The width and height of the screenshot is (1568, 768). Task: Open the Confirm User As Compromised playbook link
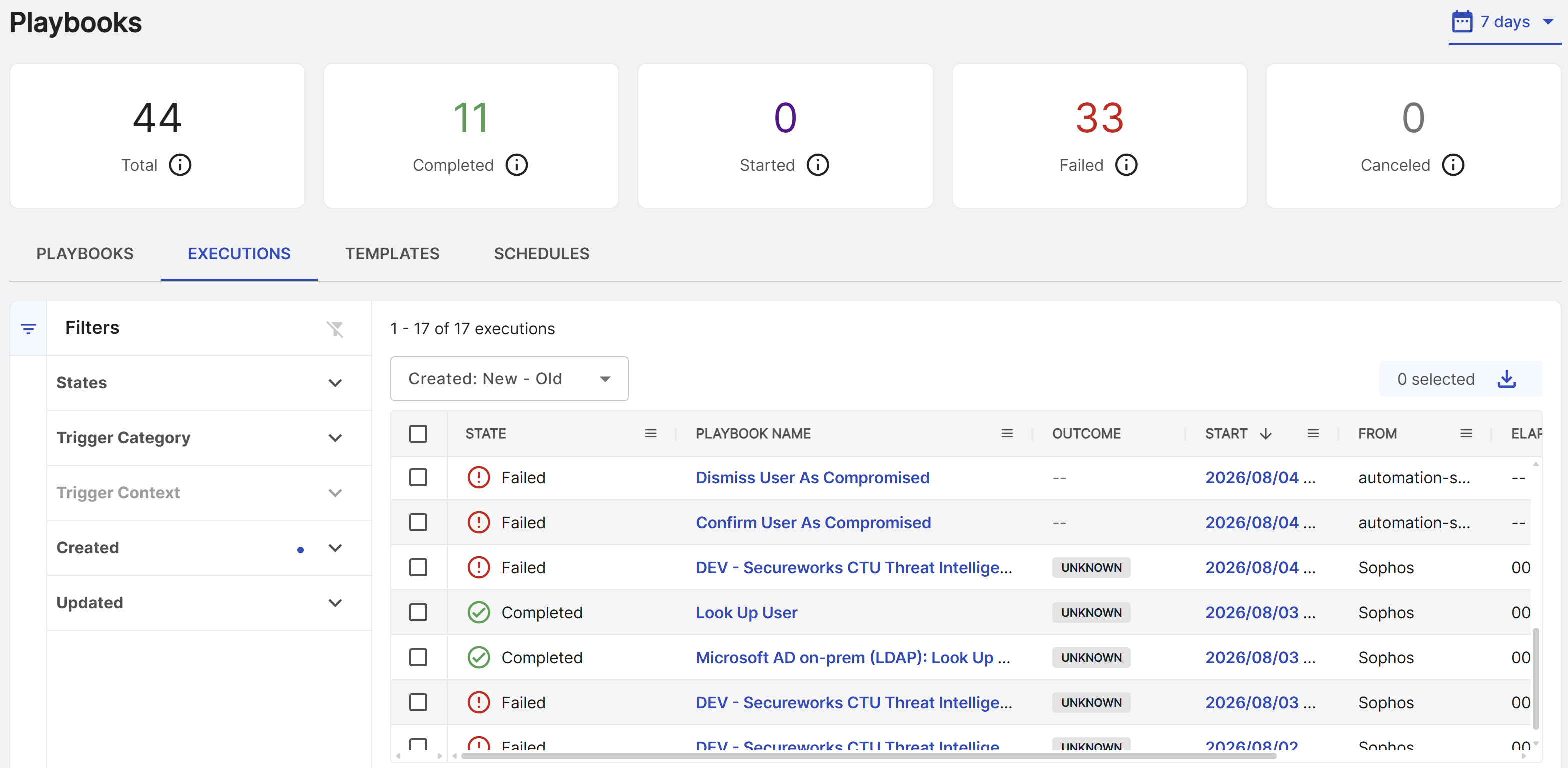[813, 522]
